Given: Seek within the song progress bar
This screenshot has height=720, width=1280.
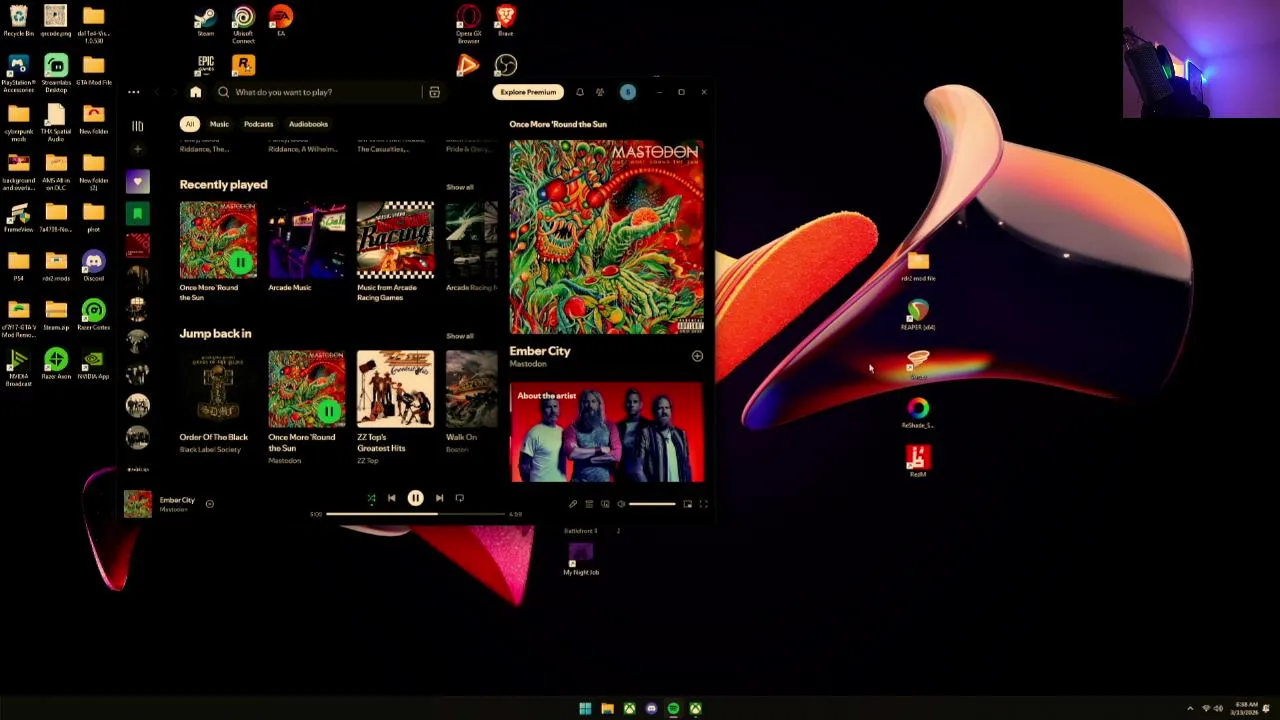Looking at the screenshot, I should click(415, 514).
